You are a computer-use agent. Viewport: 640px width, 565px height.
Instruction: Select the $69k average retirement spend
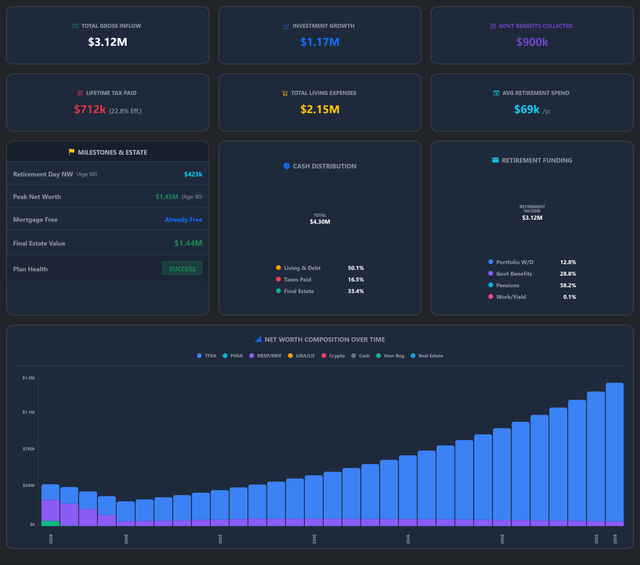[x=527, y=109]
